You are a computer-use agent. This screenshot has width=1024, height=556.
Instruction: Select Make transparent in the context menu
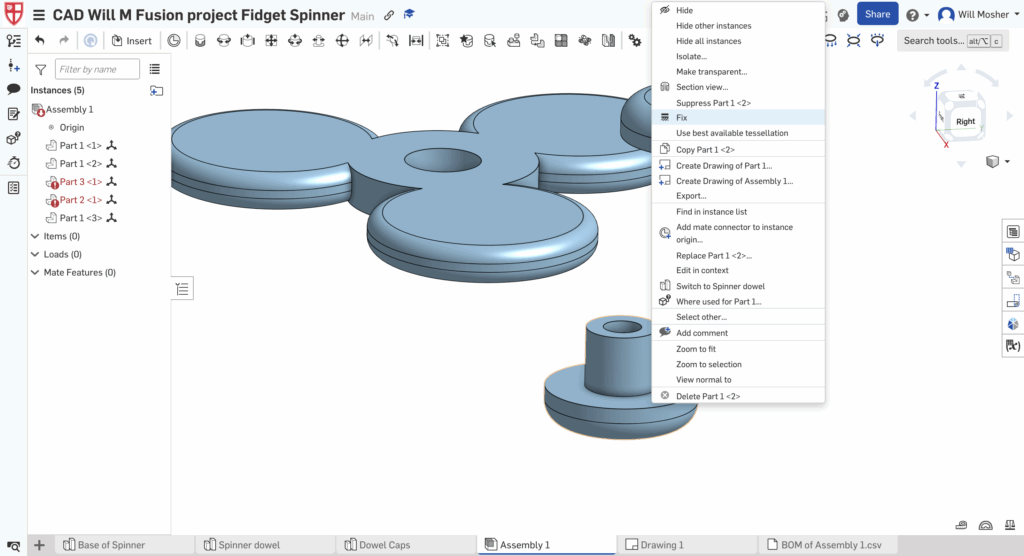[711, 72]
